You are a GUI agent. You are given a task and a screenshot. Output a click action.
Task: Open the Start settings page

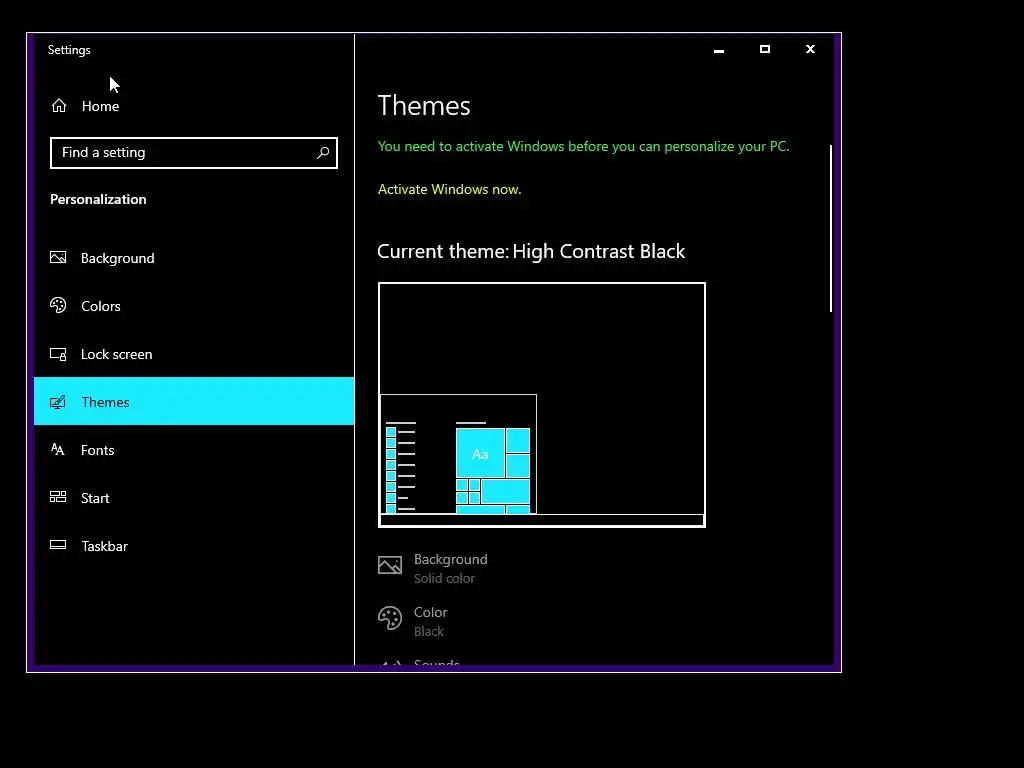pos(194,498)
